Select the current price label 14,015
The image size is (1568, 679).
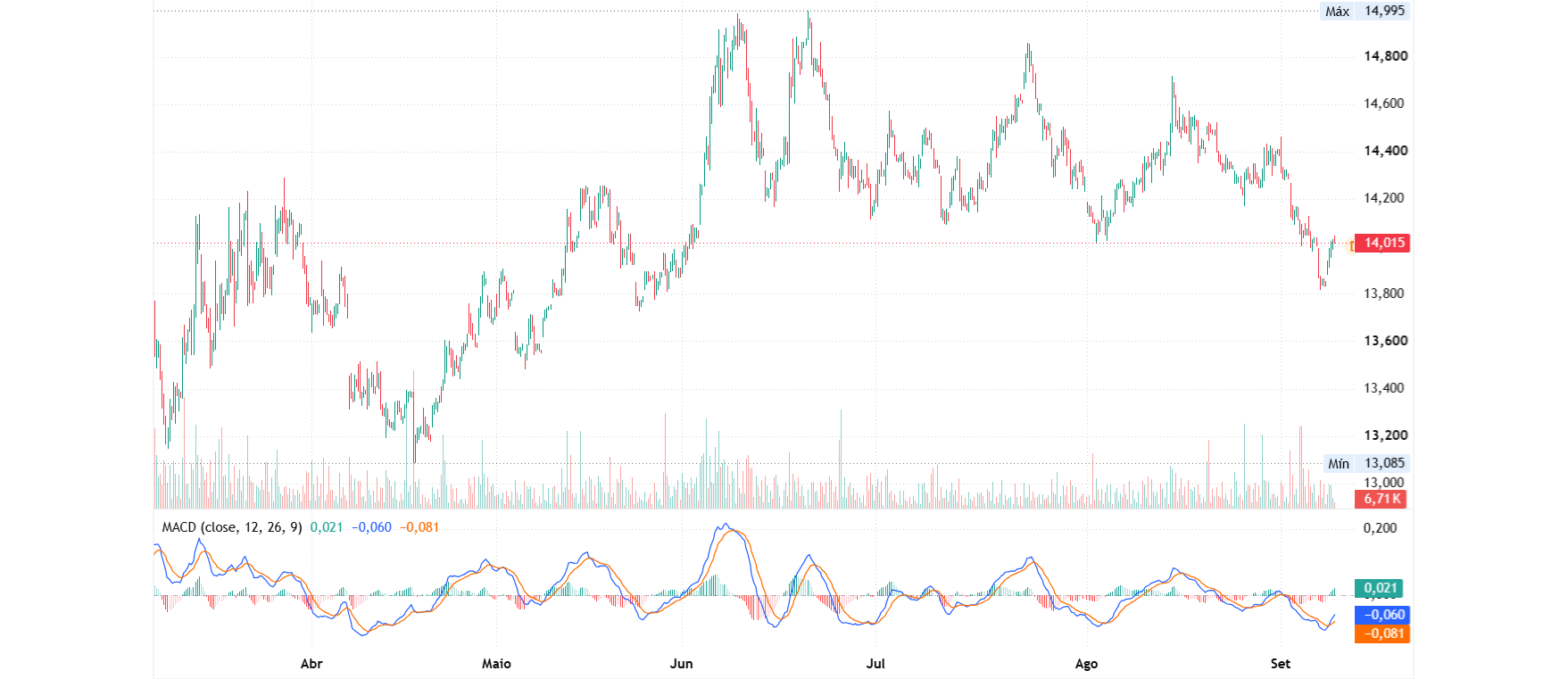coord(1382,243)
